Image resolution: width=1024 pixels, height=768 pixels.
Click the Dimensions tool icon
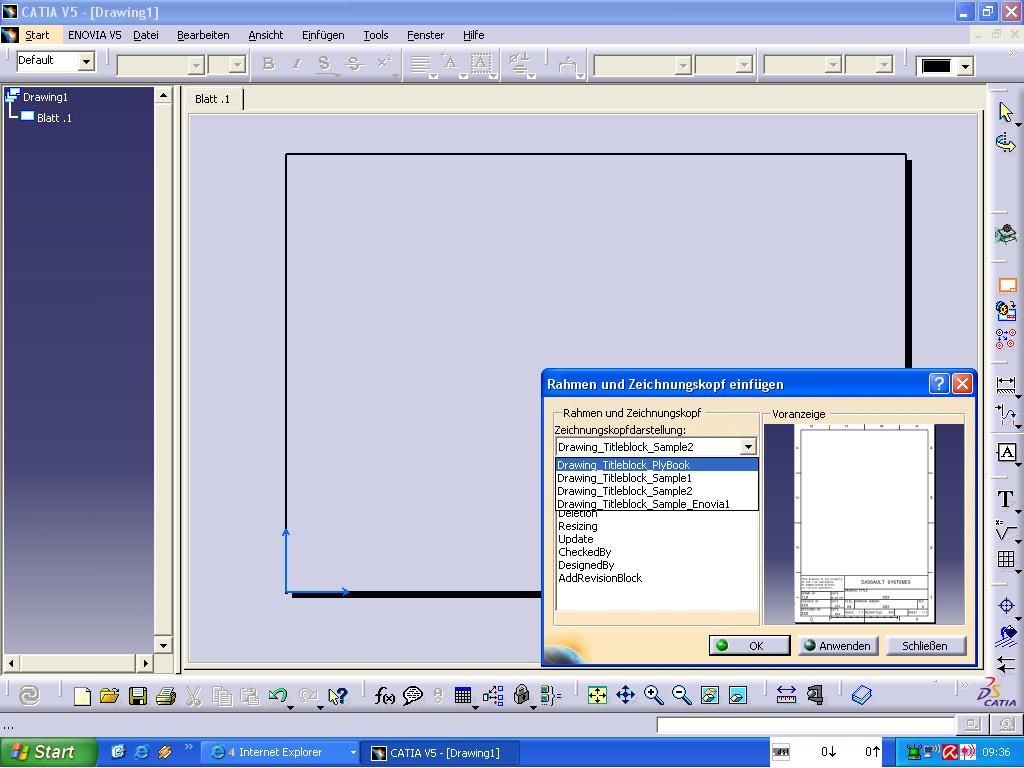pyautogui.click(x=1006, y=385)
